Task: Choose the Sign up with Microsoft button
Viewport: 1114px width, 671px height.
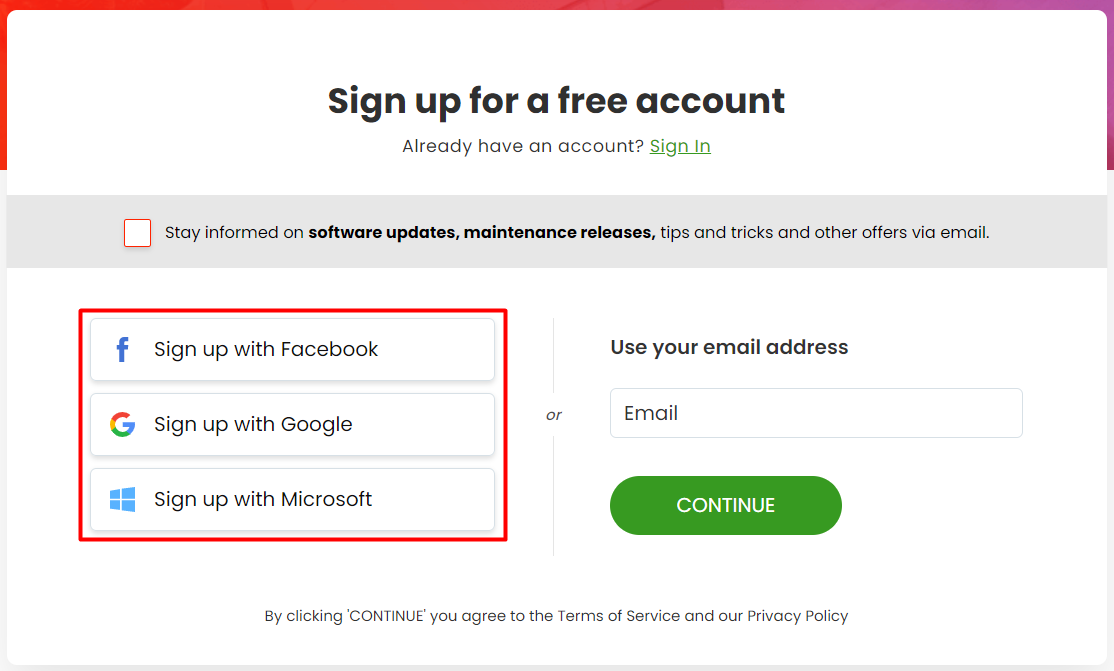Action: (292, 499)
